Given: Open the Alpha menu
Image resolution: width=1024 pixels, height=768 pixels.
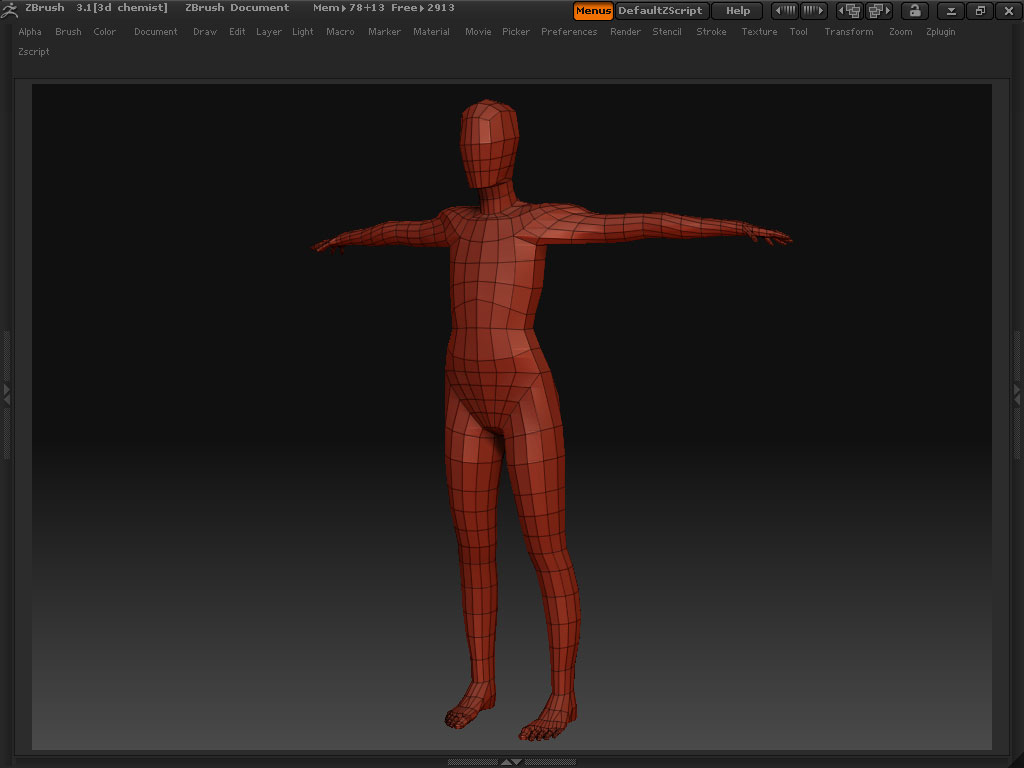Looking at the screenshot, I should [x=30, y=31].
